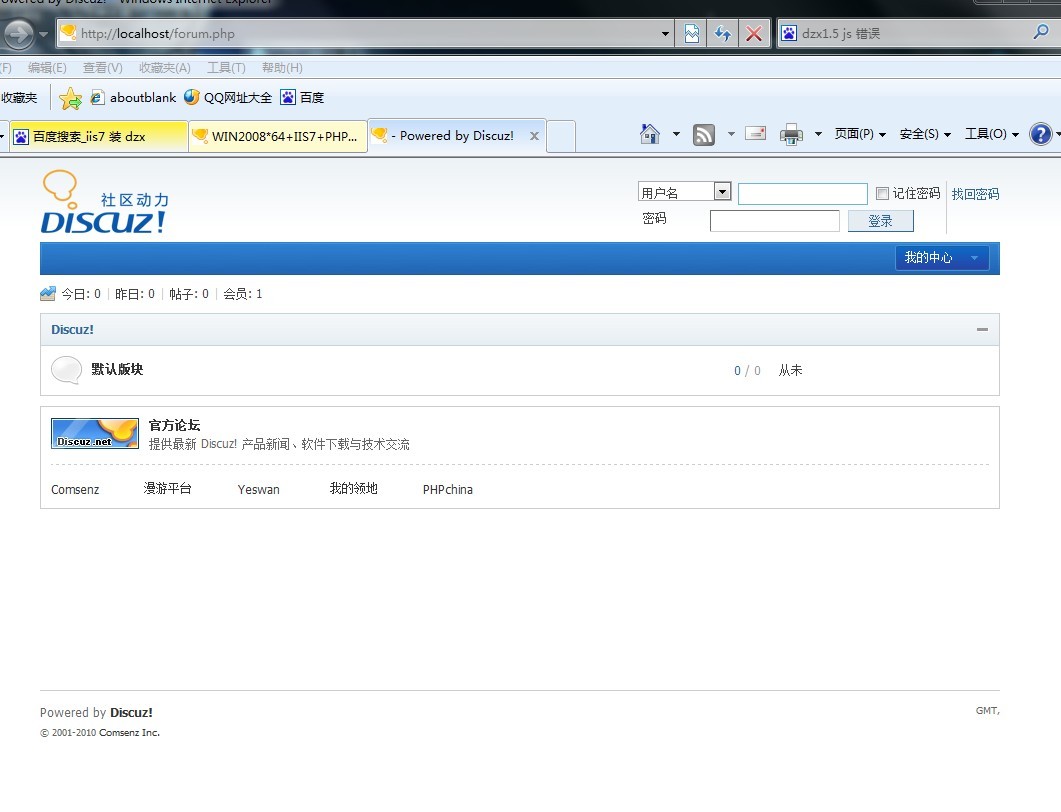Click the 登录 login button
1061x812 pixels.
click(x=880, y=221)
